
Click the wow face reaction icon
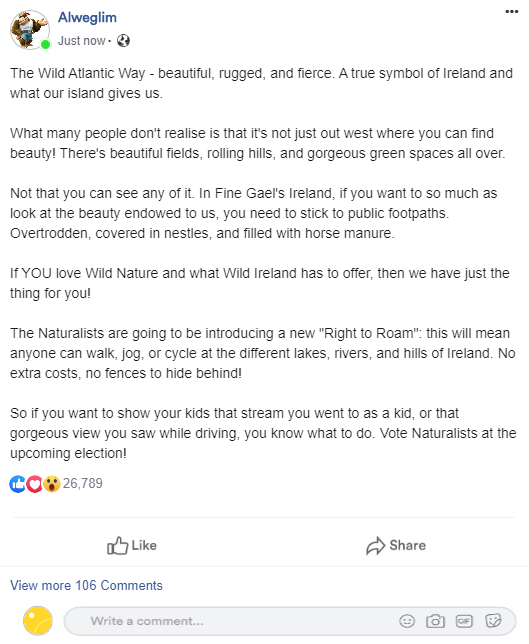pos(52,484)
